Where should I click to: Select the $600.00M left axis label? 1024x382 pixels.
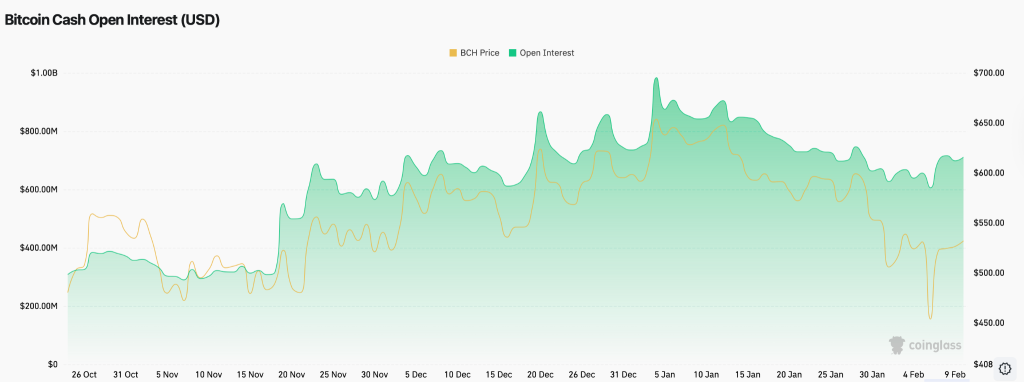point(39,190)
